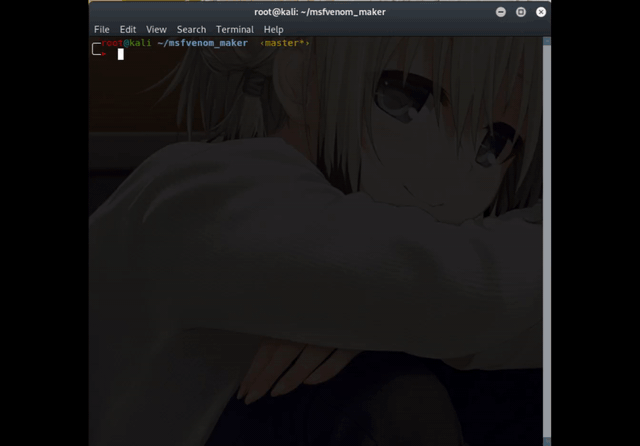This screenshot has width=640, height=446.
Task: Click the window title root@kali: ~/msfvenom_maker
Action: 320,12
